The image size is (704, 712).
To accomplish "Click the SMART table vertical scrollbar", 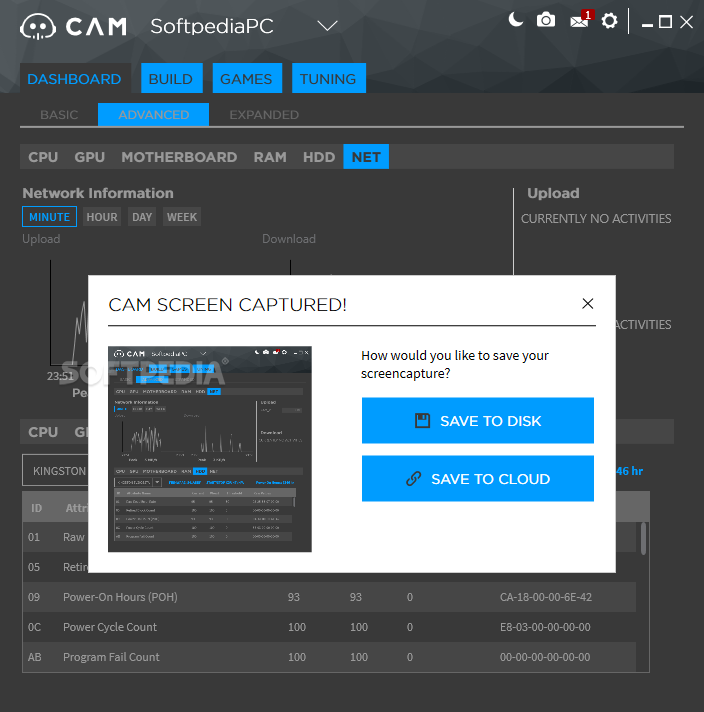I will (x=643, y=539).
